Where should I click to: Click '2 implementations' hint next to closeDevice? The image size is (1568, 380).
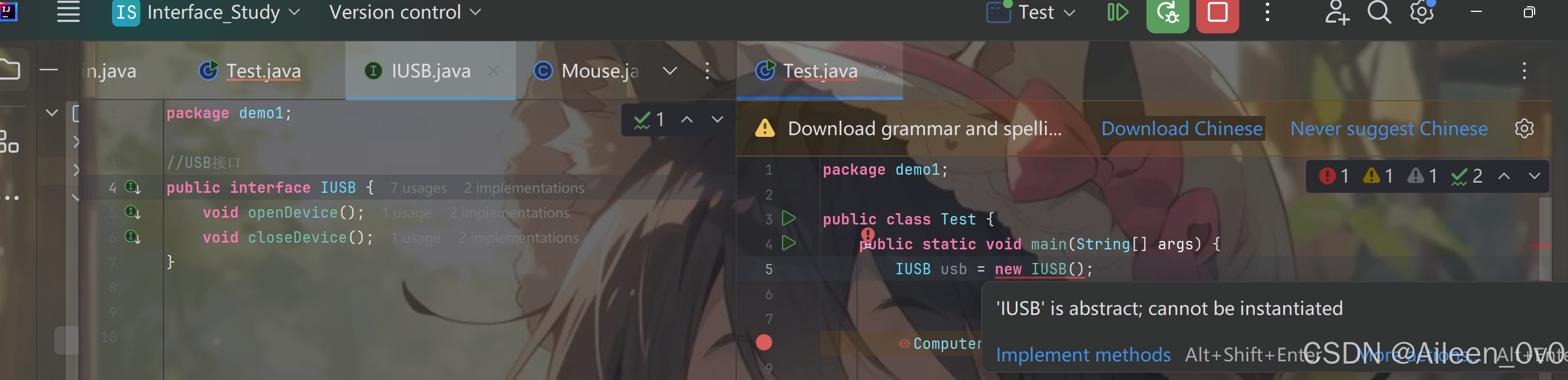[518, 238]
